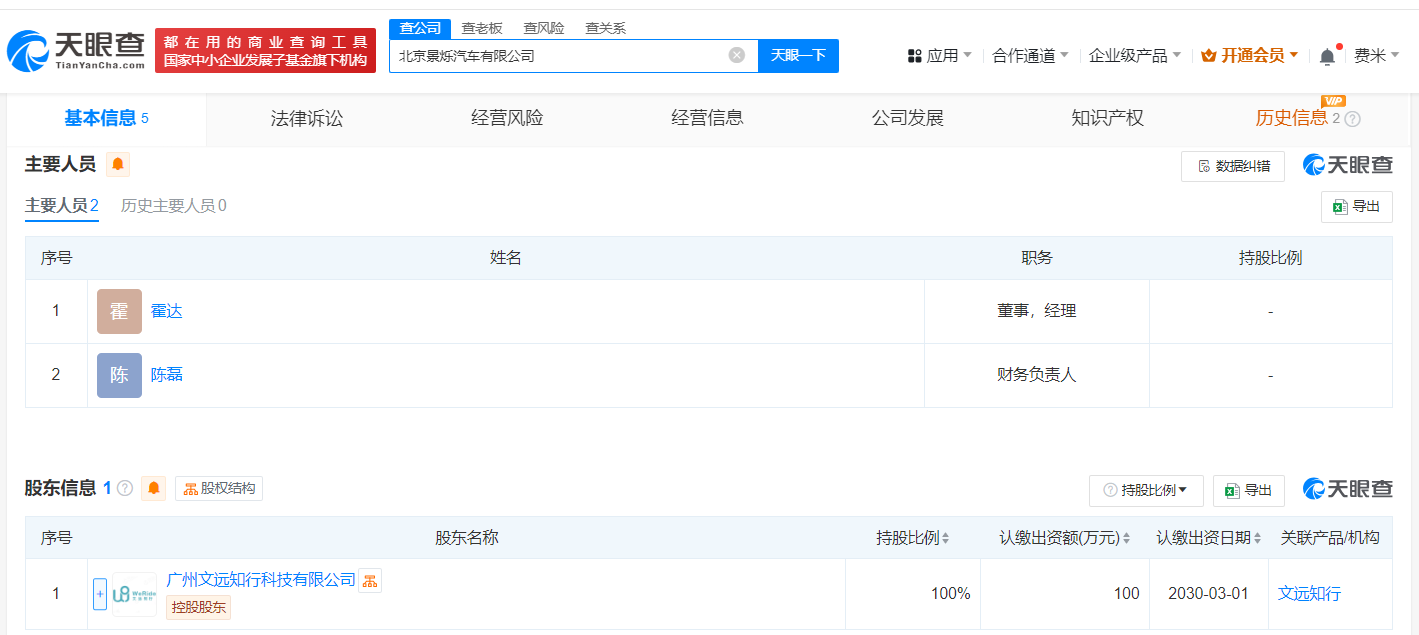Open the 费米 user menu
This screenshot has width=1419, height=635.
point(1377,56)
